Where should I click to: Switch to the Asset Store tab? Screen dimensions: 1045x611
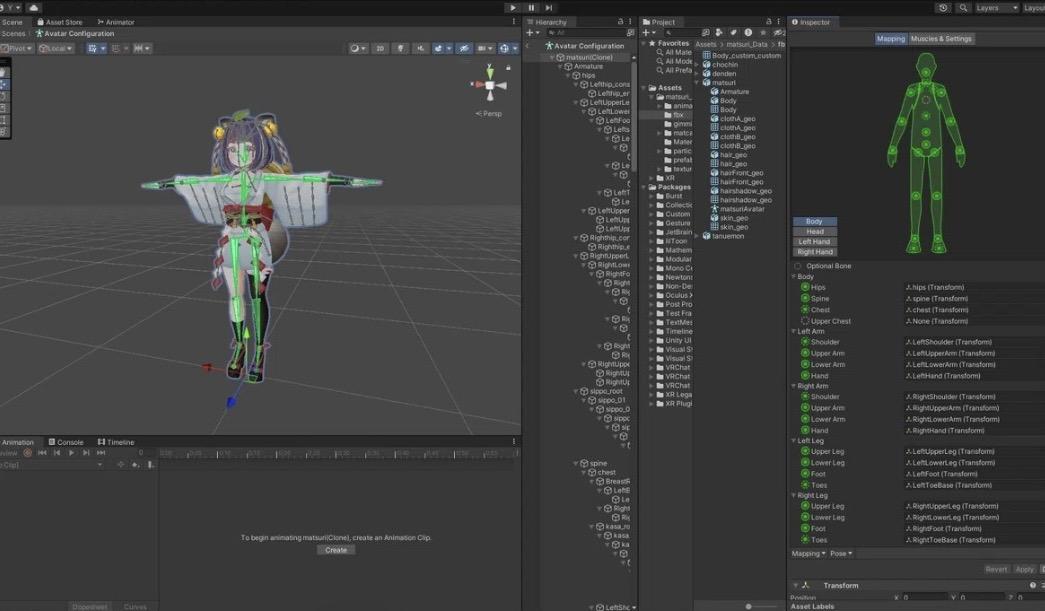(x=59, y=22)
